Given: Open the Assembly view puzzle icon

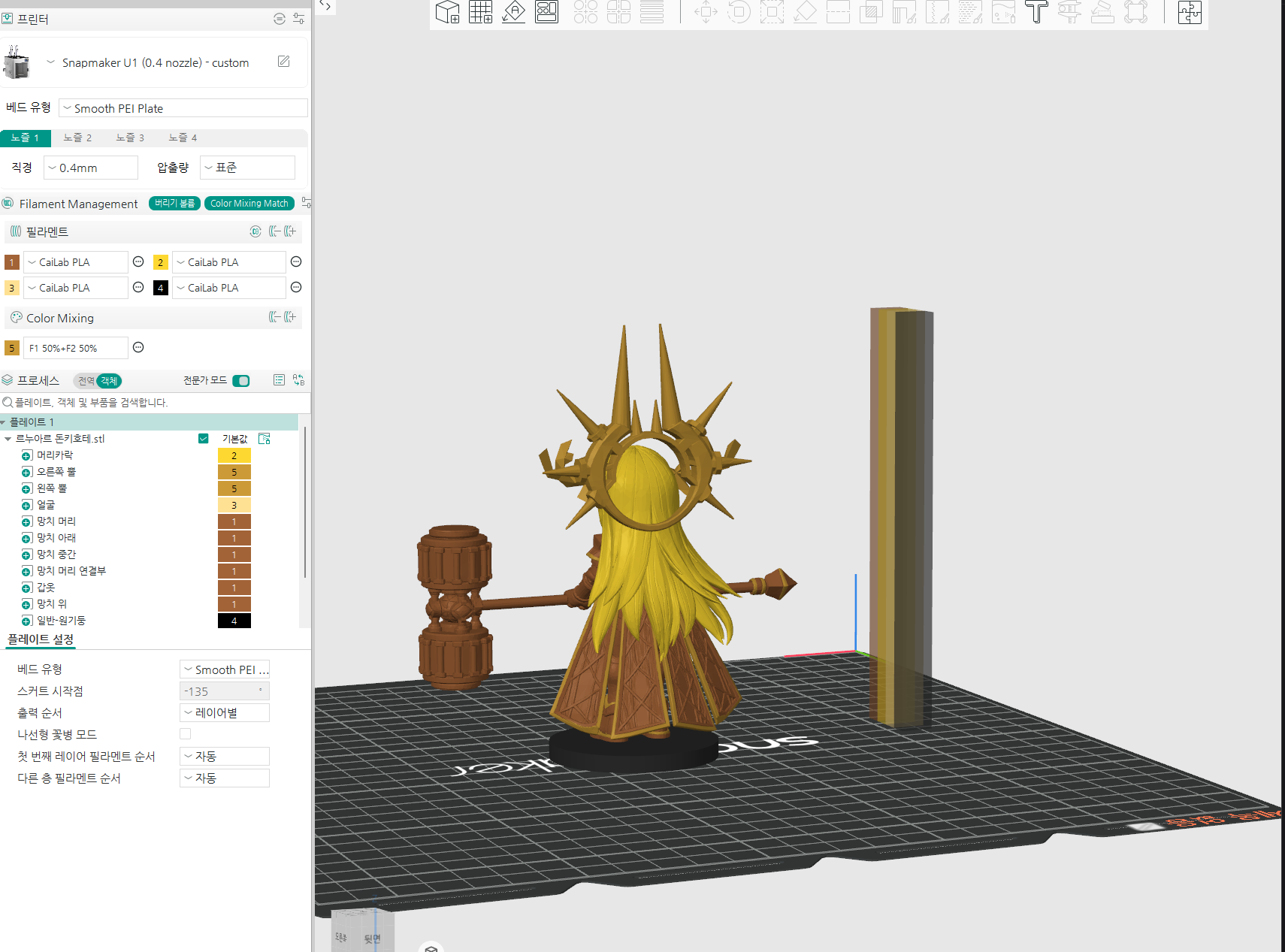Looking at the screenshot, I should [x=1190, y=12].
